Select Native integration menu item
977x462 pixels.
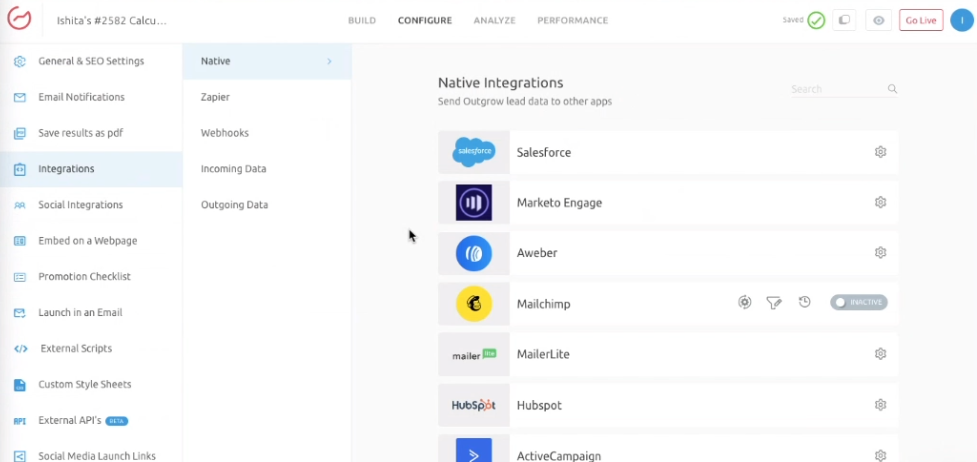(267, 61)
